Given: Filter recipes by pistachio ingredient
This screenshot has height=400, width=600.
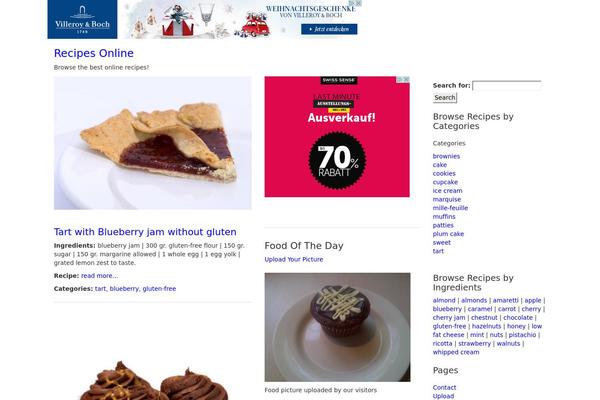Looking at the screenshot, I should (x=522, y=335).
